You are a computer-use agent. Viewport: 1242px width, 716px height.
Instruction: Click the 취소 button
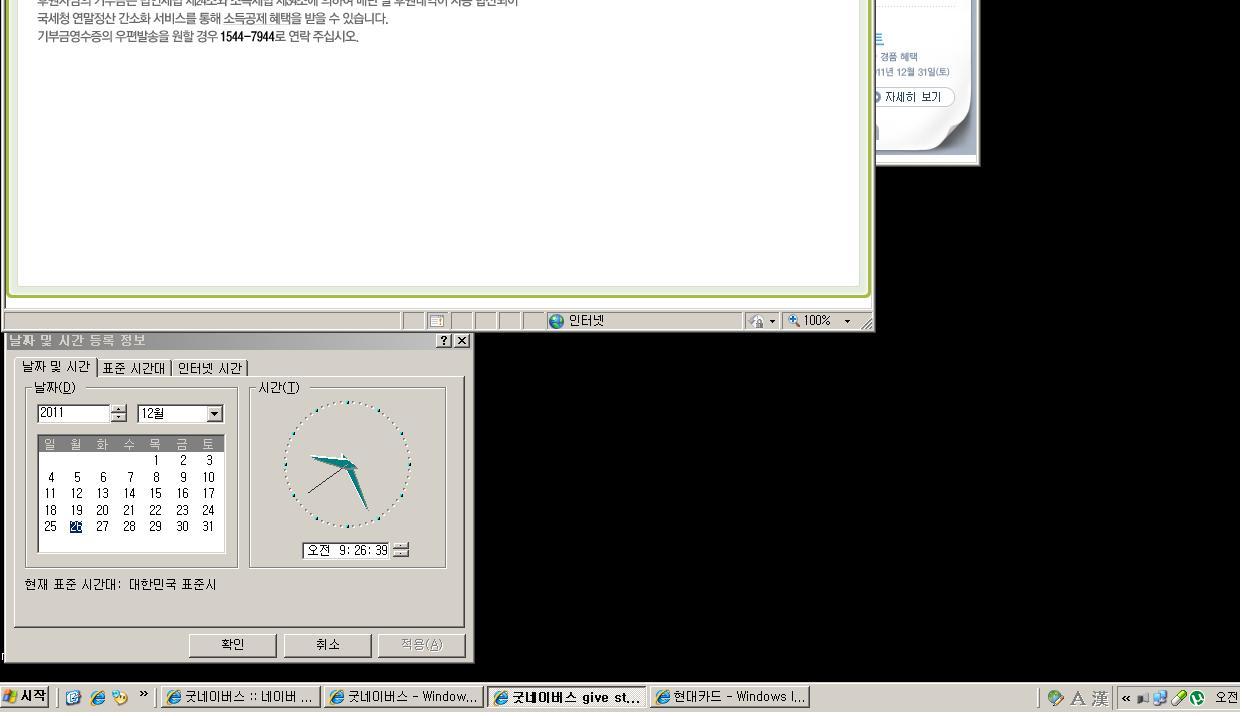pos(327,645)
